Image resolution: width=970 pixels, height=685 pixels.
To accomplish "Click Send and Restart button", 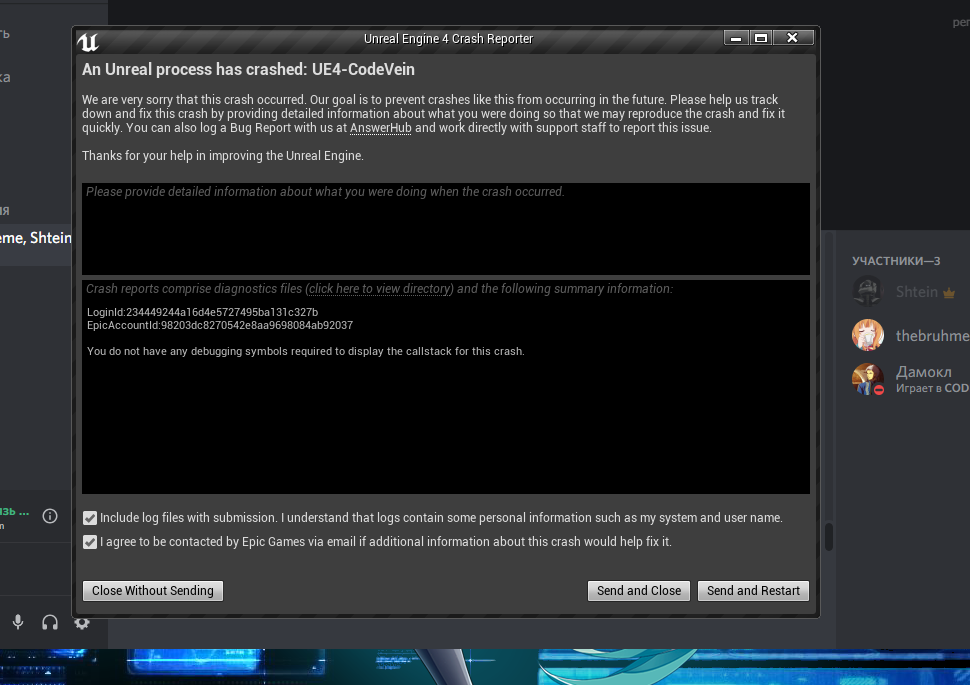I will coord(753,591).
